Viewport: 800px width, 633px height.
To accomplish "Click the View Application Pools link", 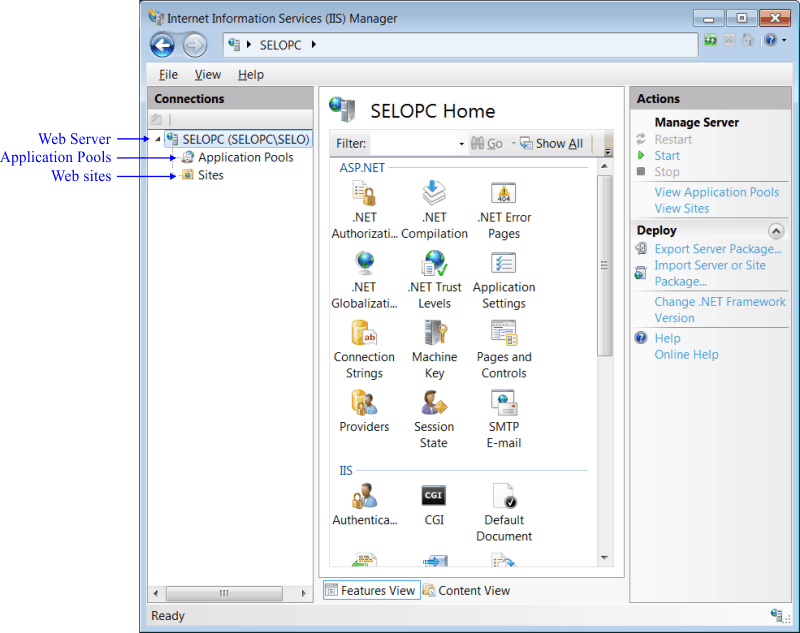I will (x=716, y=192).
